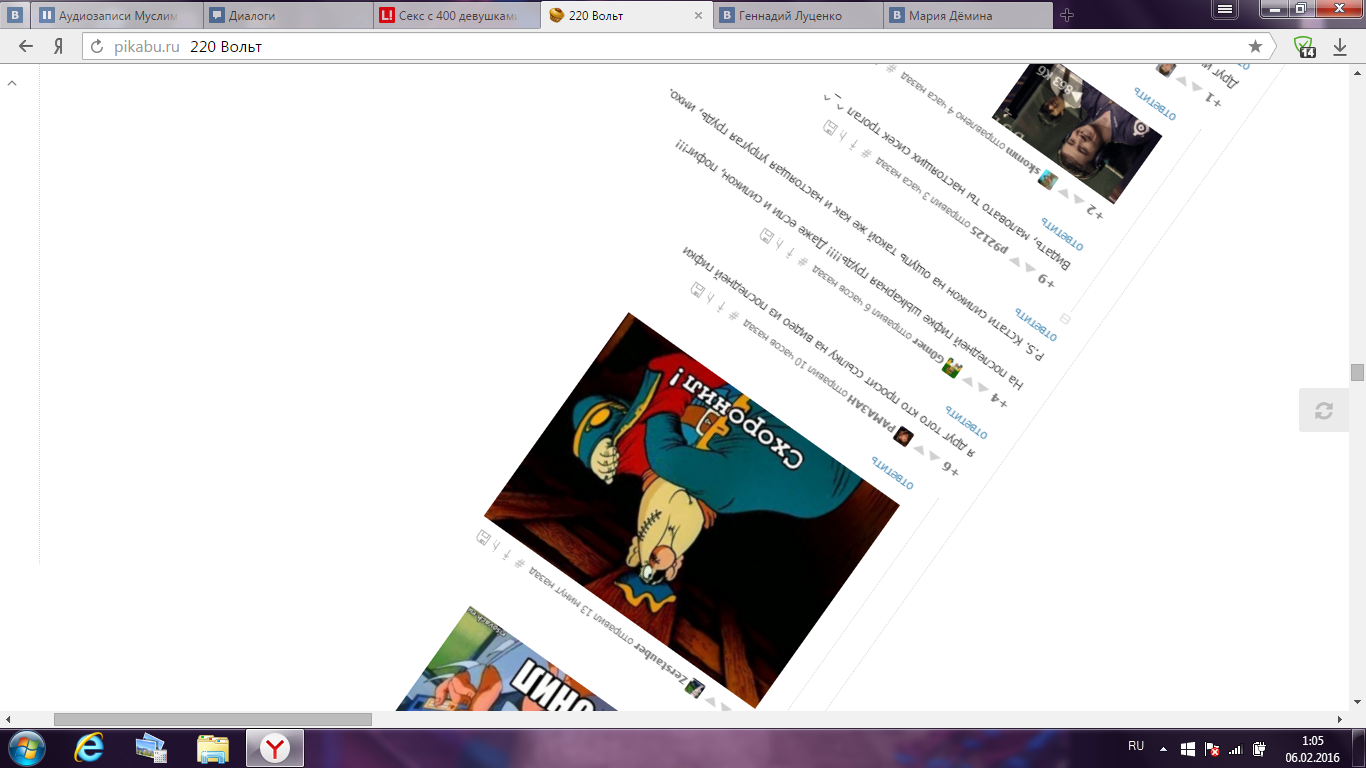The width and height of the screenshot is (1366, 768).
Task: Click the vertical scrollbar thumb
Action: click(1357, 372)
